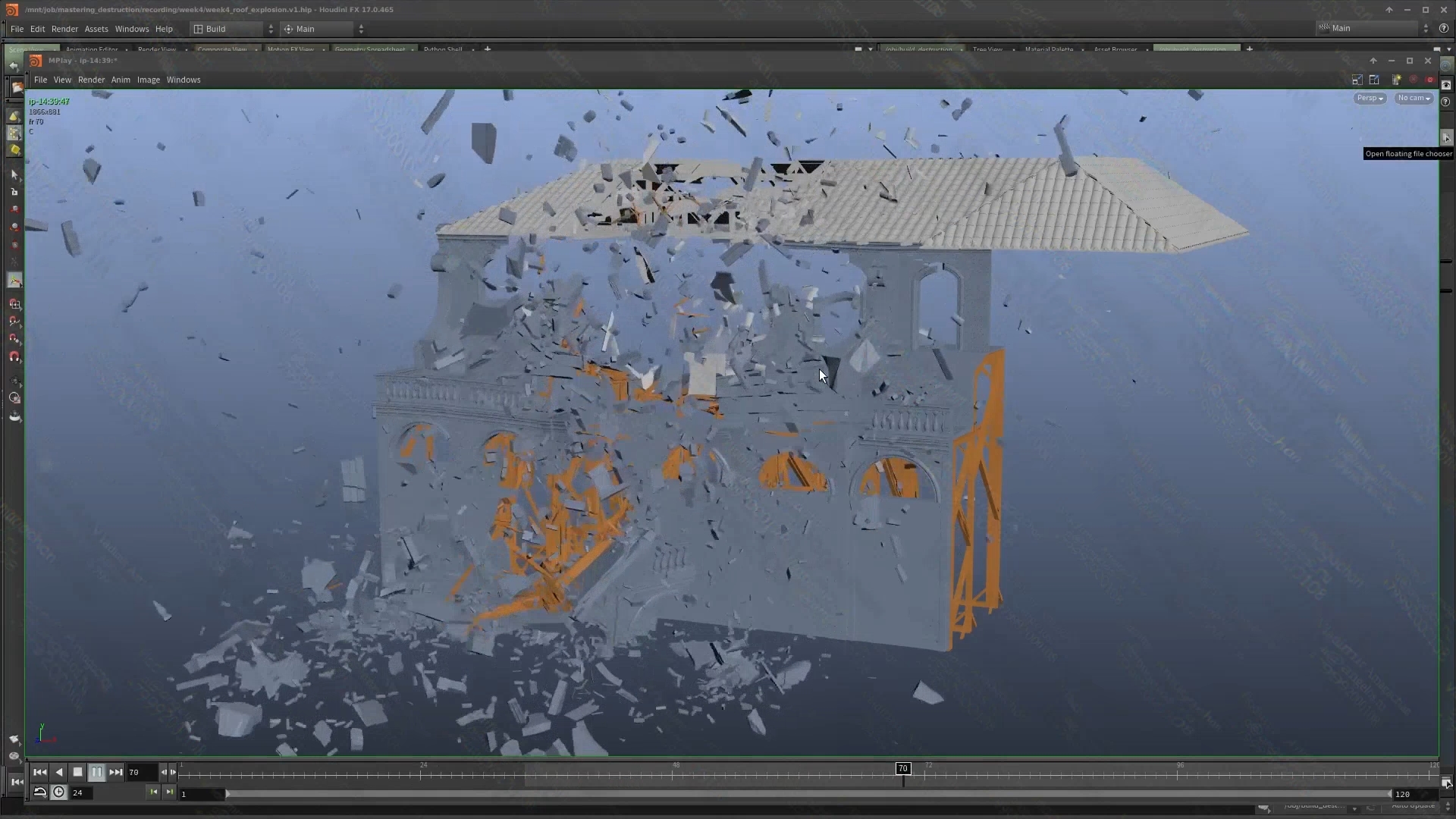Click the eye icon on the right panel
The width and height of the screenshot is (1456, 819).
pyautogui.click(x=1445, y=86)
